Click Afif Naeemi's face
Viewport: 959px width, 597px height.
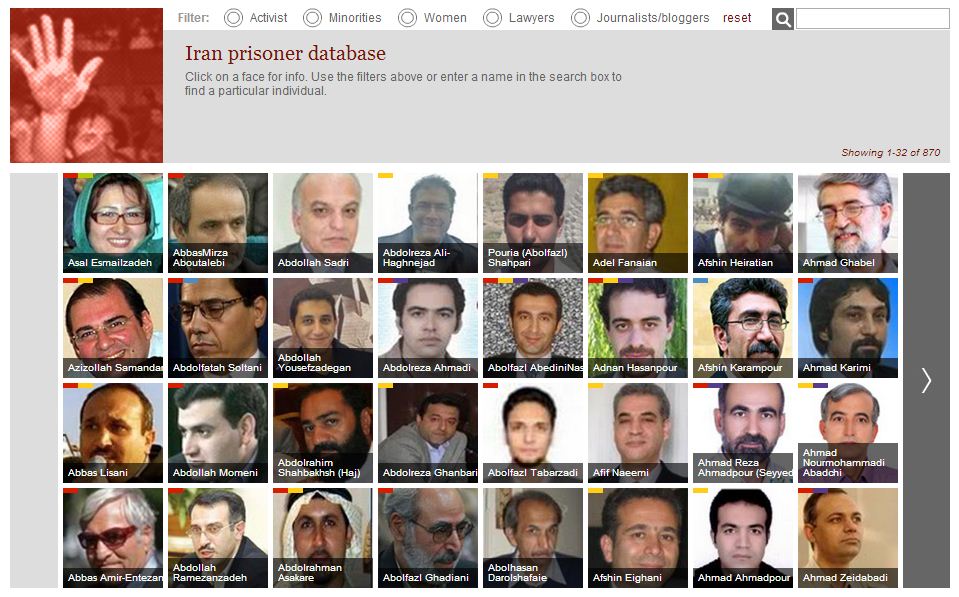tap(638, 433)
